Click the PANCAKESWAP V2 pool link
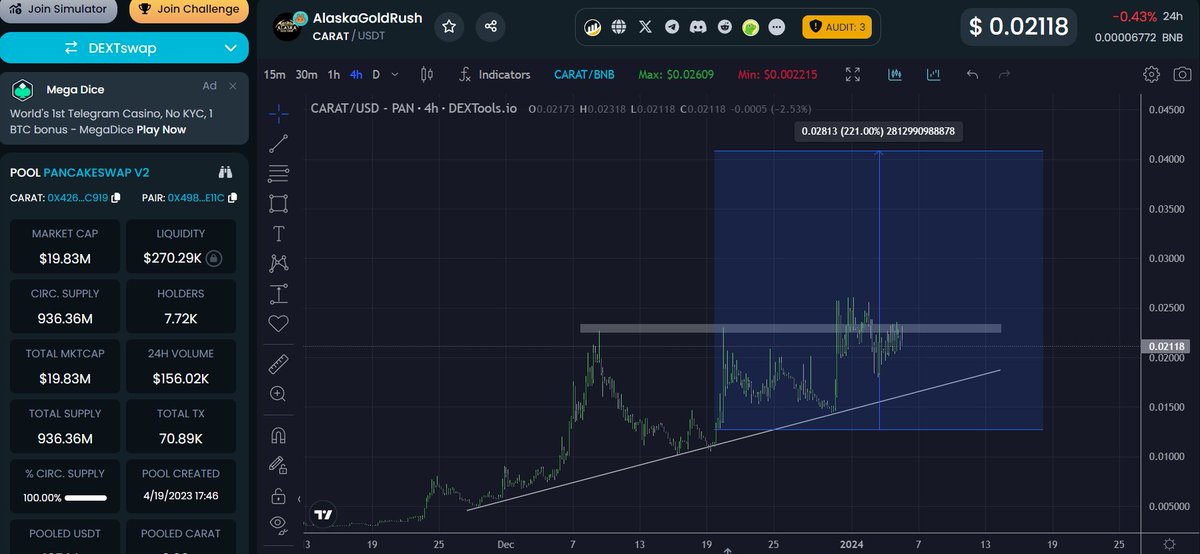Screen dimensions: 1200x554 coord(96,173)
